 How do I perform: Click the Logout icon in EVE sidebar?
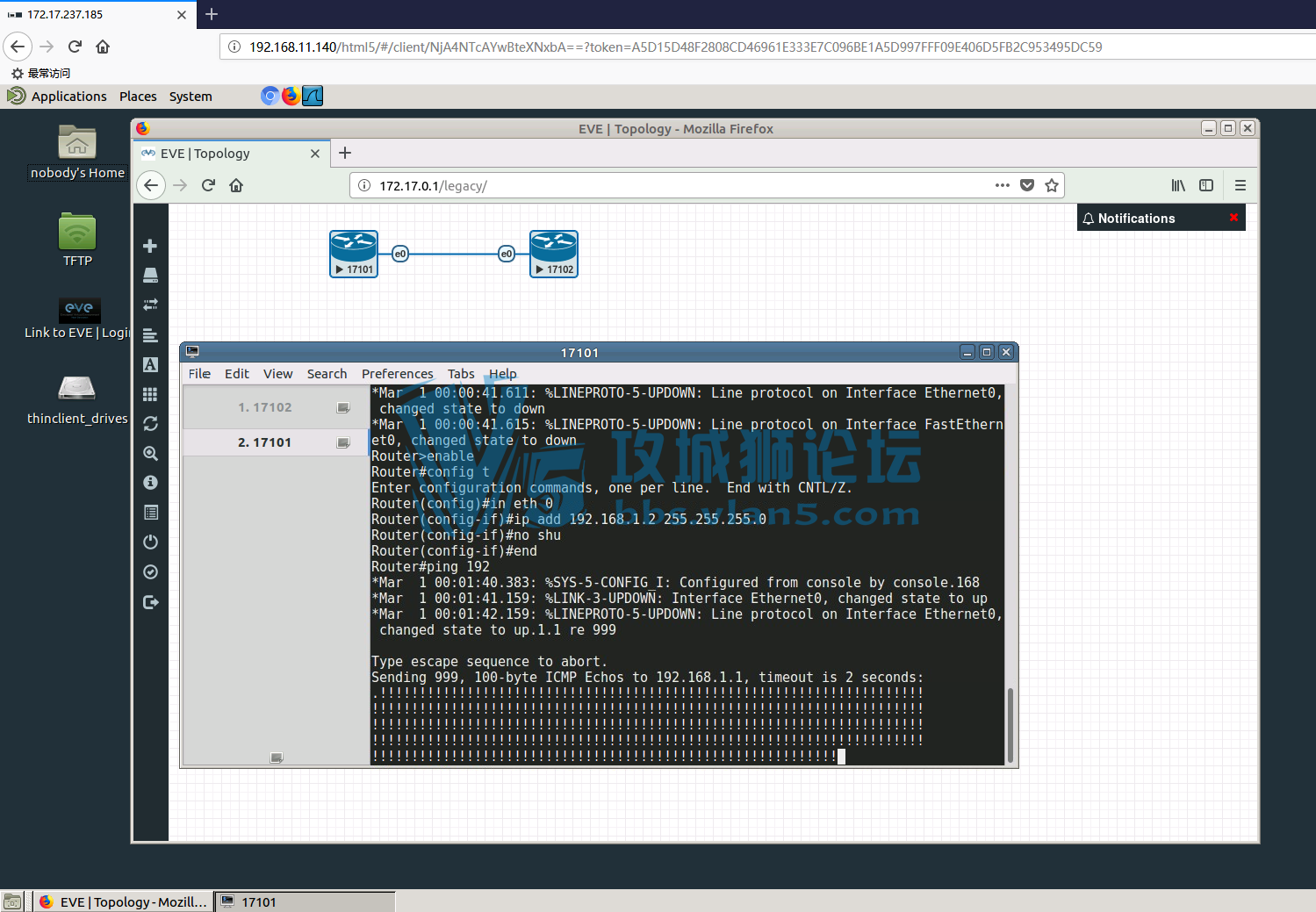[150, 602]
